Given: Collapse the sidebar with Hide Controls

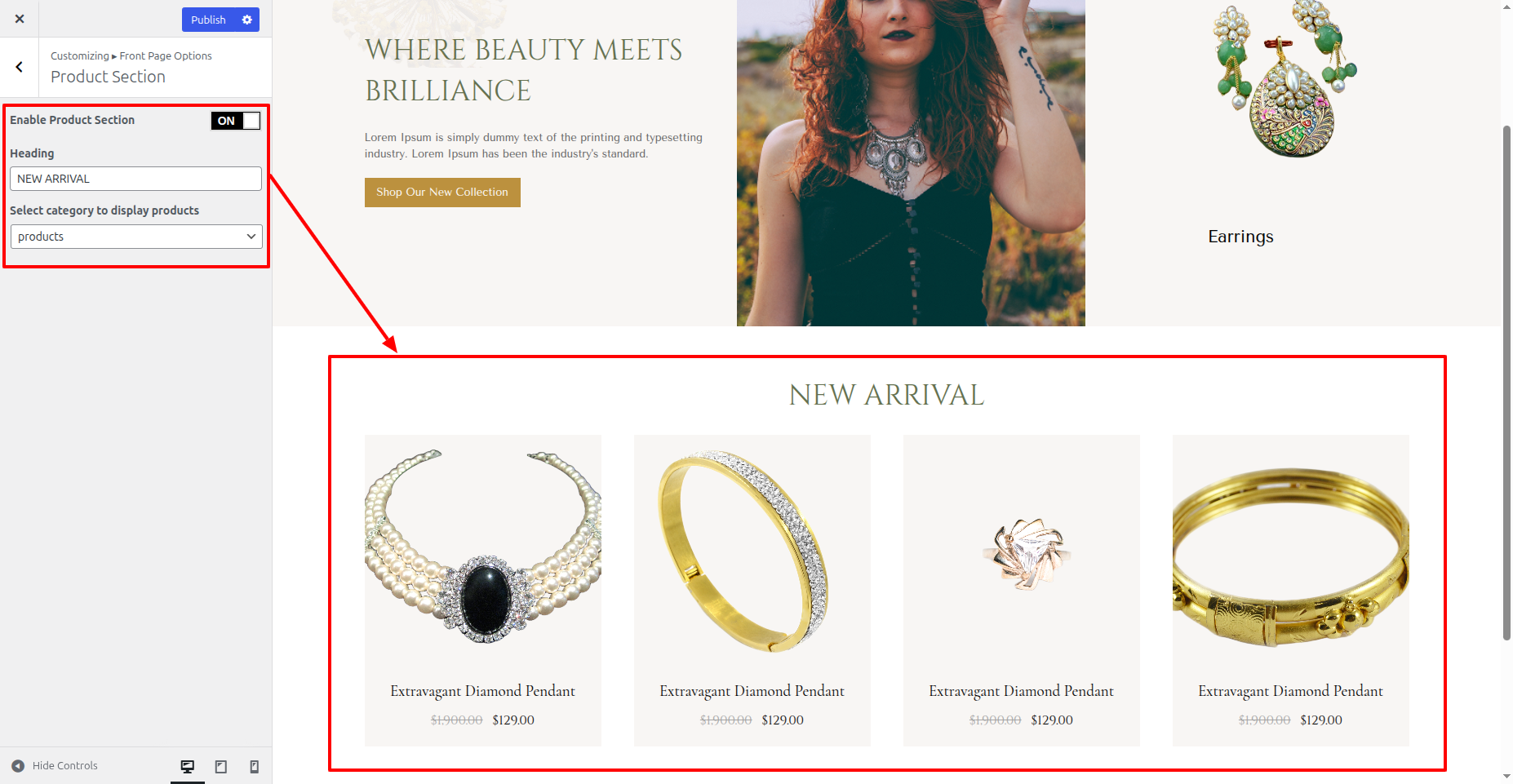Looking at the screenshot, I should tap(55, 765).
